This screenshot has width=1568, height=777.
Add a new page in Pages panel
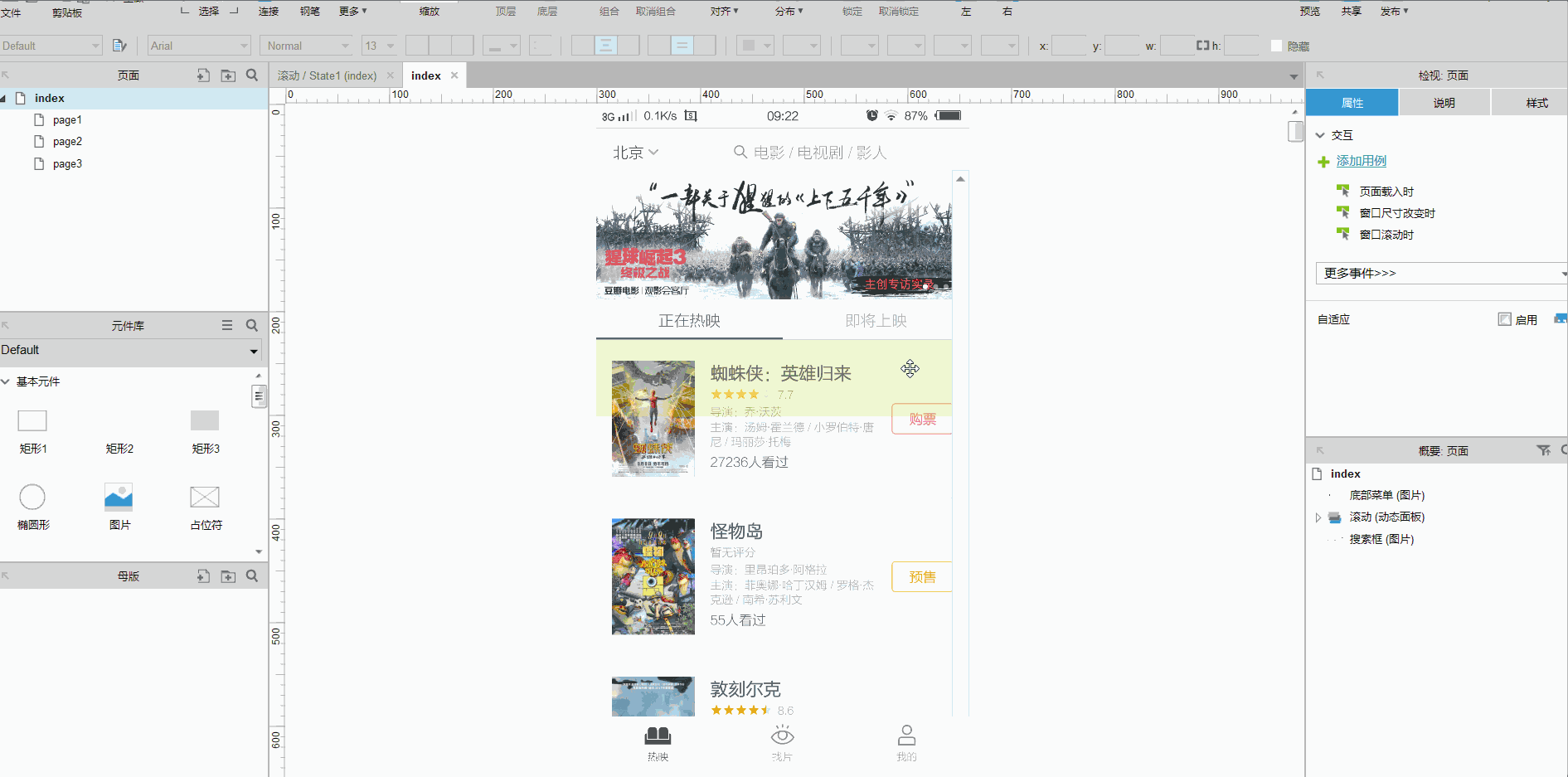(x=203, y=75)
